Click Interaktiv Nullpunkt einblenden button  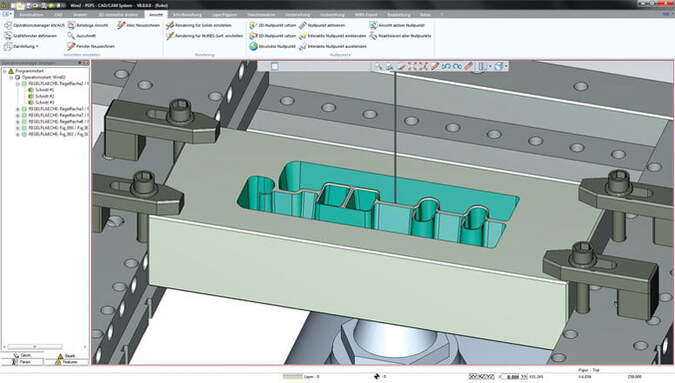[333, 36]
